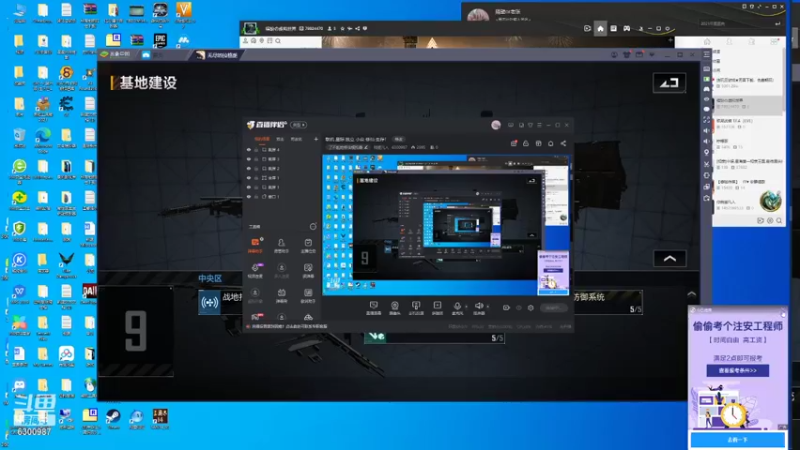
Task: Expand speaker options arrow
Action: coord(488,307)
